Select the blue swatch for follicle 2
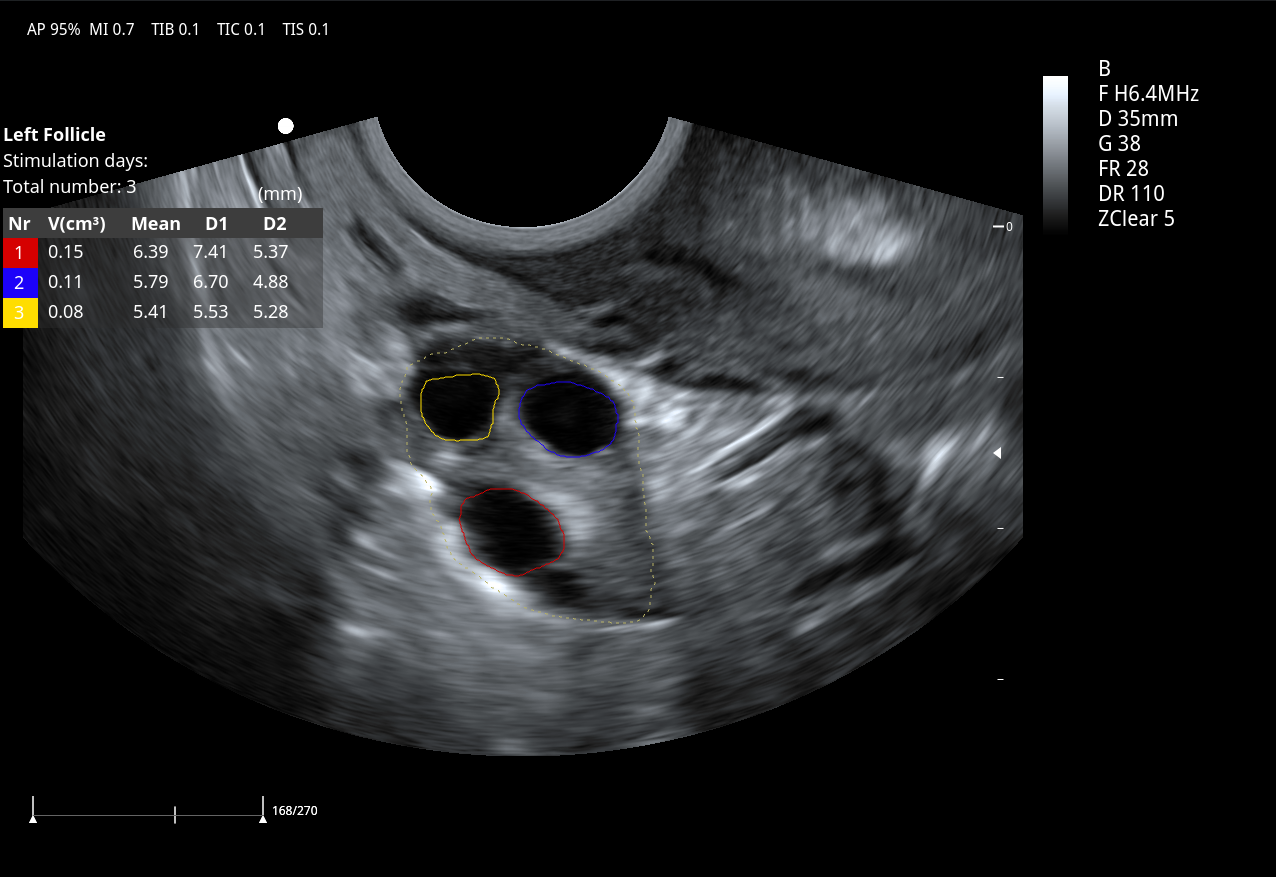The height and width of the screenshot is (877, 1276). point(20,282)
